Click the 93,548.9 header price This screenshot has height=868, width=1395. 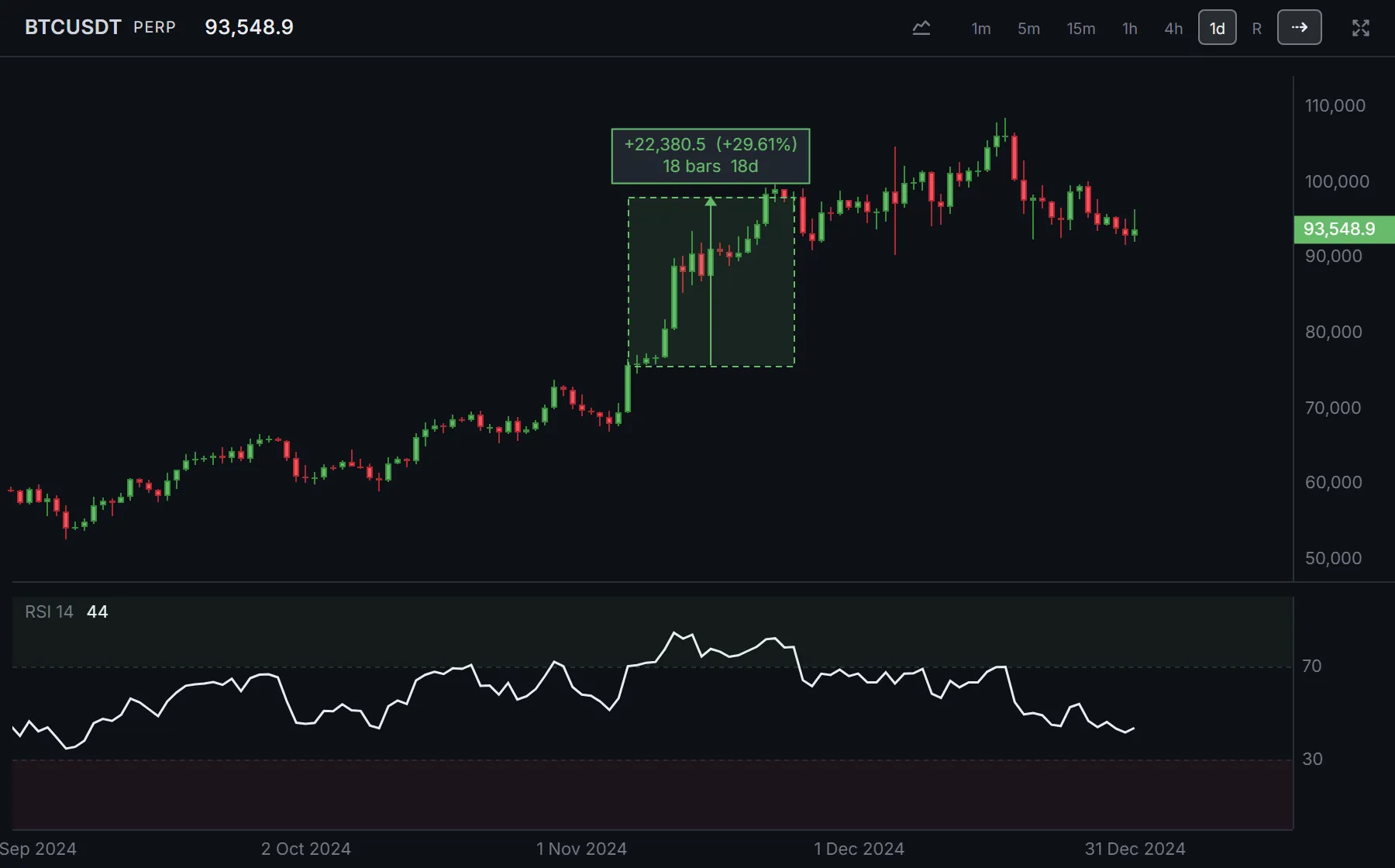249,27
